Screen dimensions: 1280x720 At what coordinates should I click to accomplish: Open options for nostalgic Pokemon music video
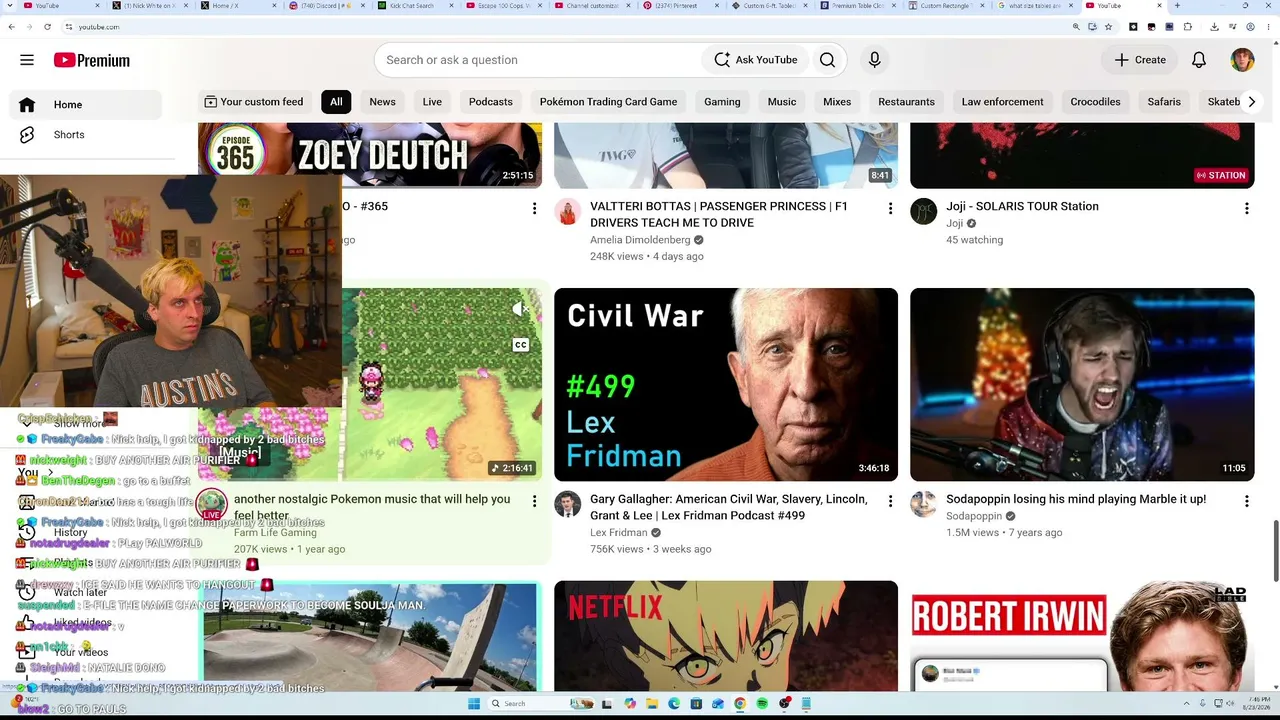534,501
